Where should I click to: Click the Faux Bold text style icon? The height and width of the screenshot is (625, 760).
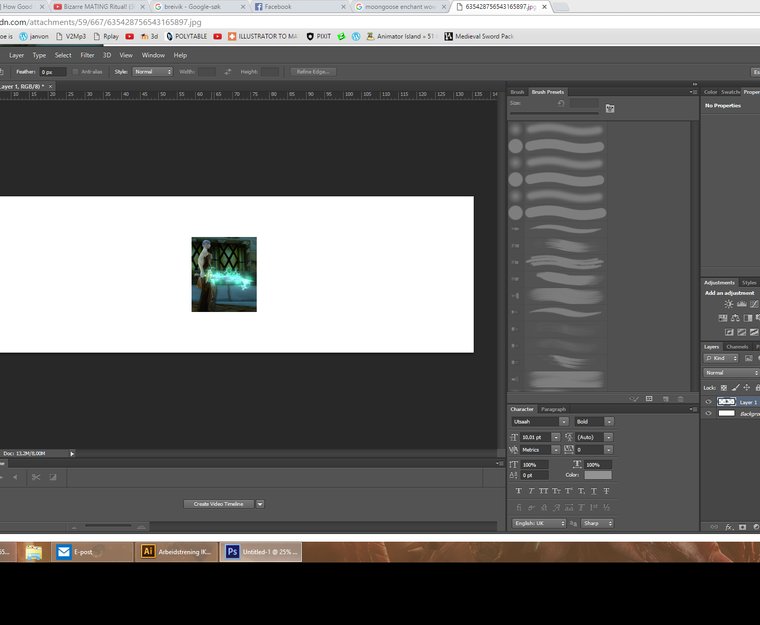[519, 491]
